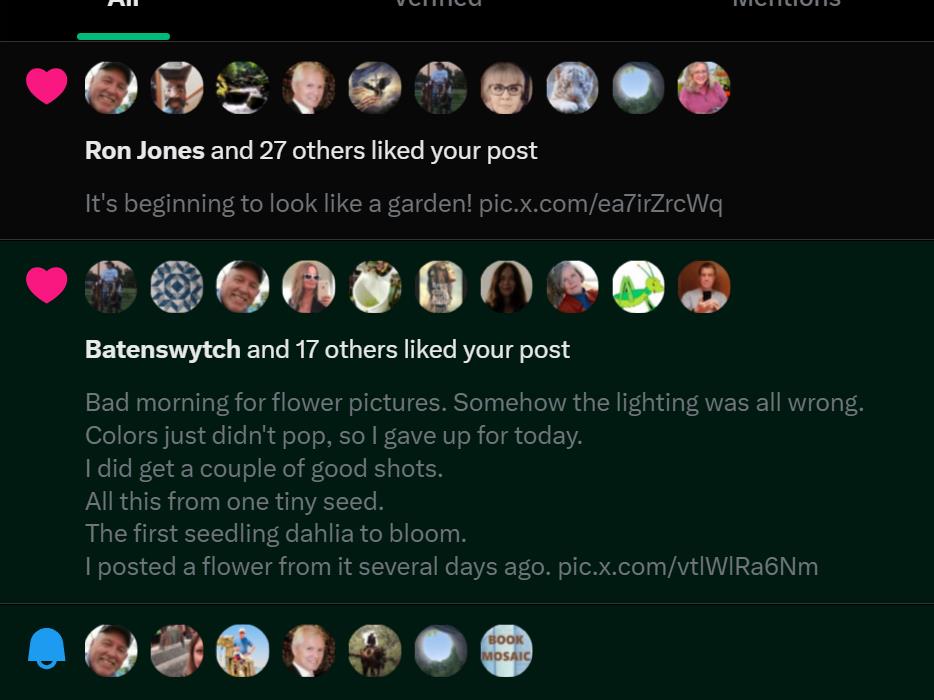Open the BOOK MOSAIC avatar in the bell row
This screenshot has width=934, height=700.
[506, 651]
